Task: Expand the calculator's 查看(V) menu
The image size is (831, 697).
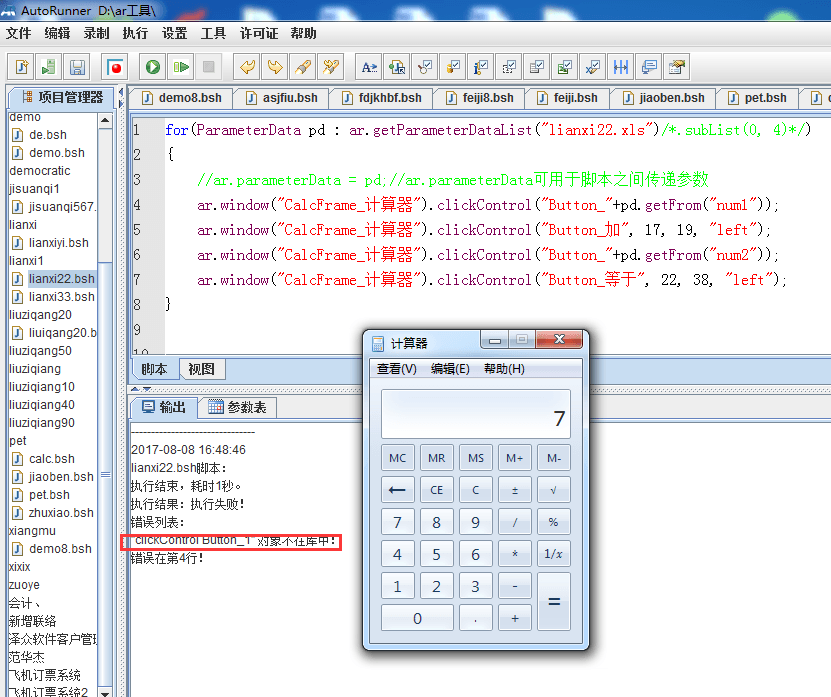Action: (x=396, y=369)
